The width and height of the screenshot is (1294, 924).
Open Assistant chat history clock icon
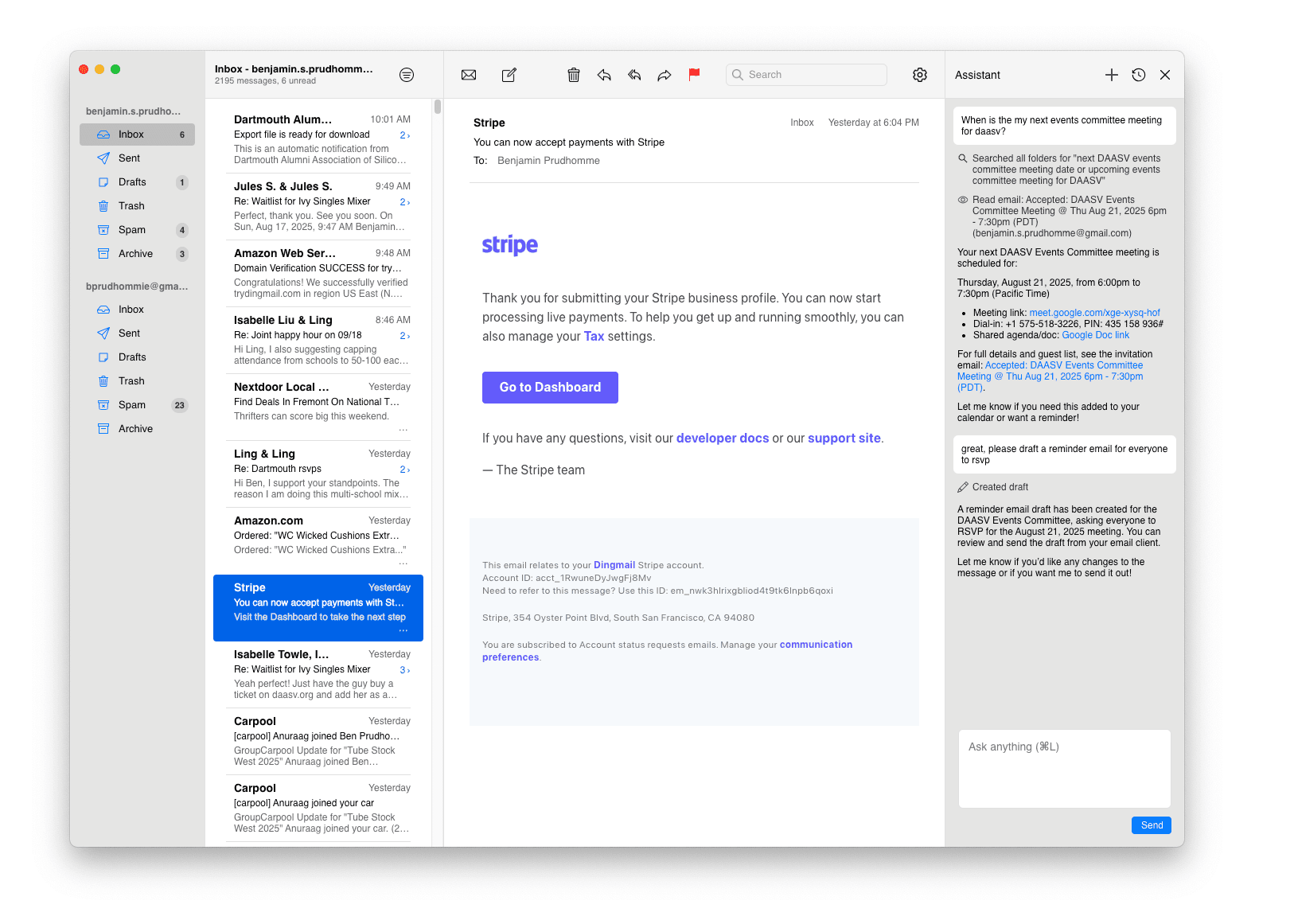click(x=1139, y=75)
